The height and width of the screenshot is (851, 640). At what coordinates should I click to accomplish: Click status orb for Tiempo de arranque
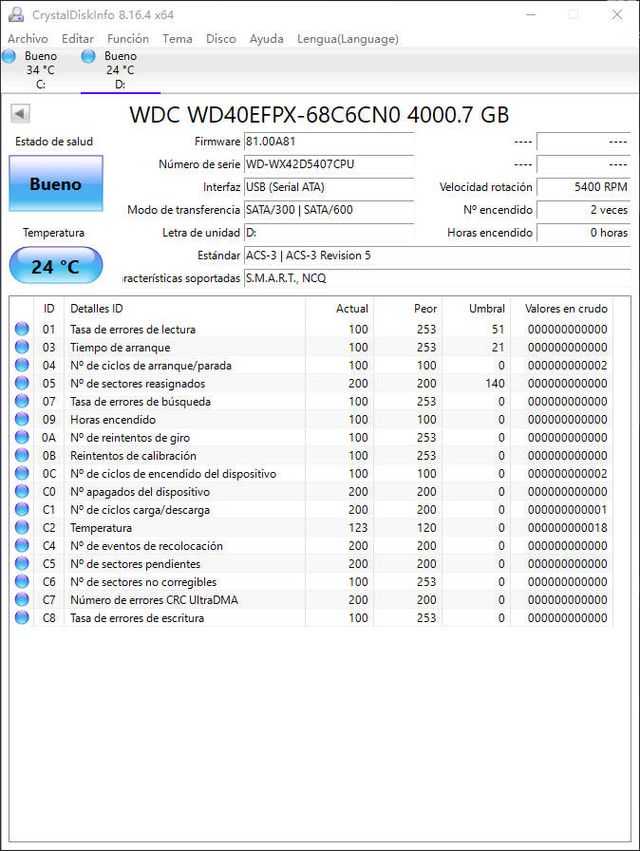(22, 347)
